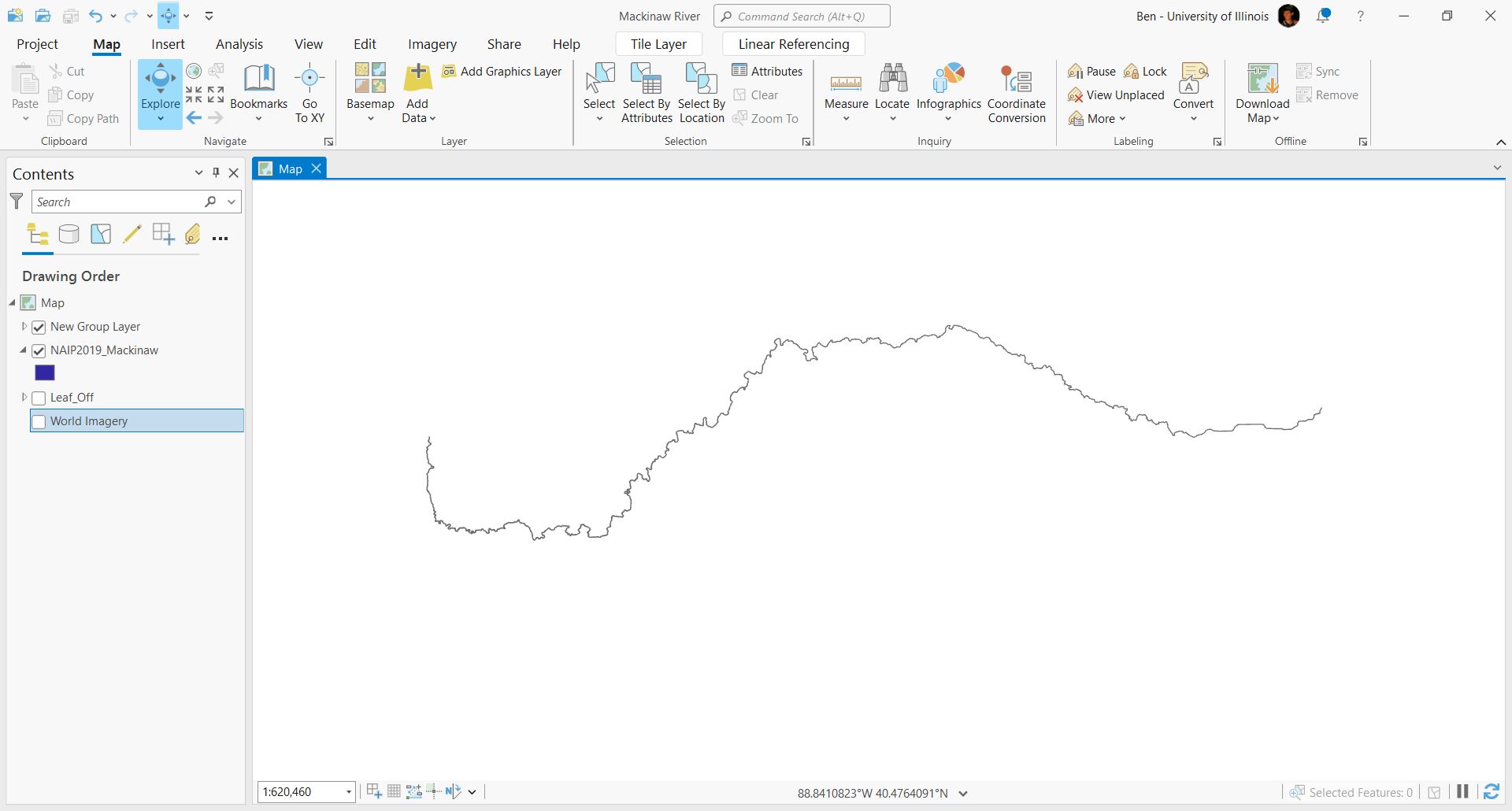This screenshot has height=811, width=1512.
Task: Switch to the Analysis ribbon tab
Action: 239,44
